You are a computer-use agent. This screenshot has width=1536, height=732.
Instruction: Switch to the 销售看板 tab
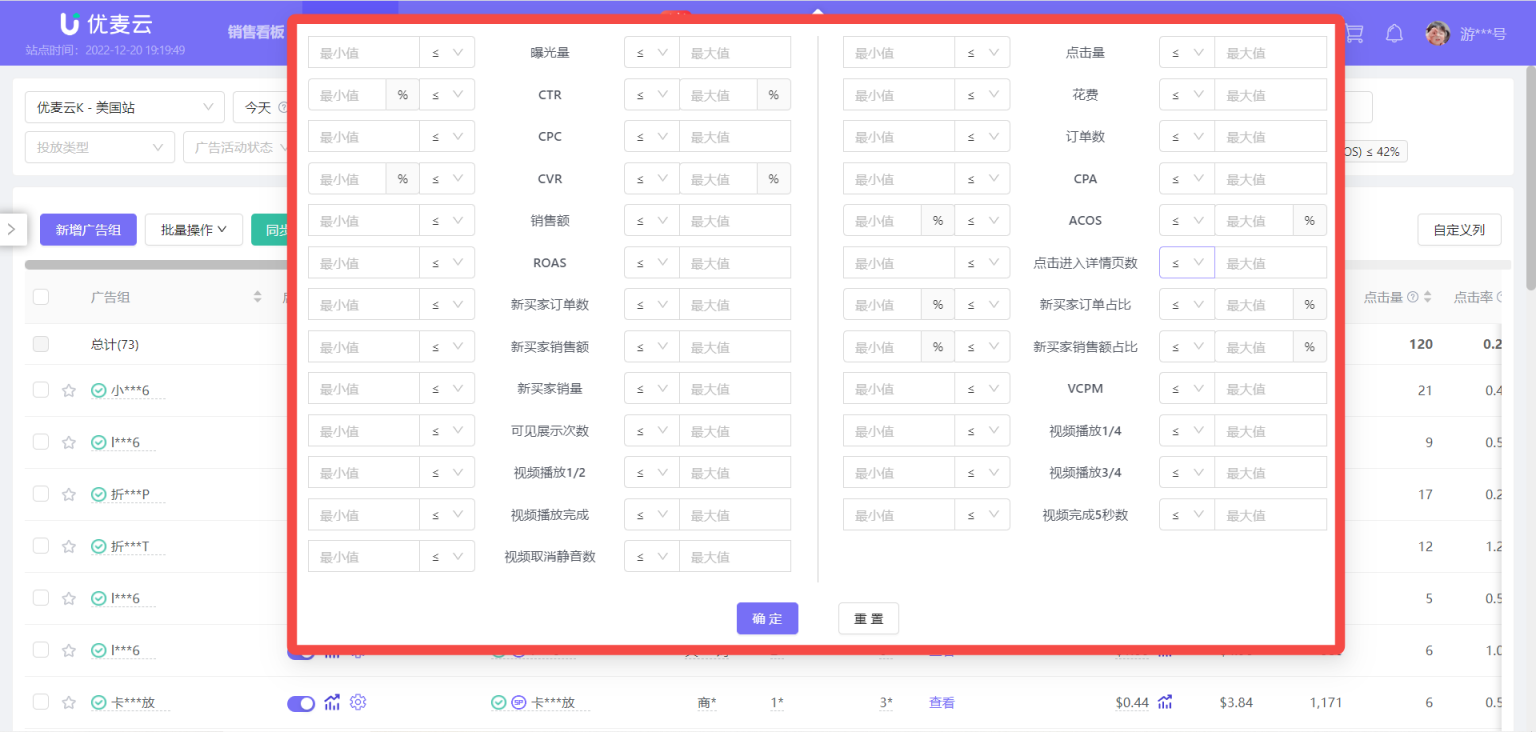pyautogui.click(x=256, y=31)
